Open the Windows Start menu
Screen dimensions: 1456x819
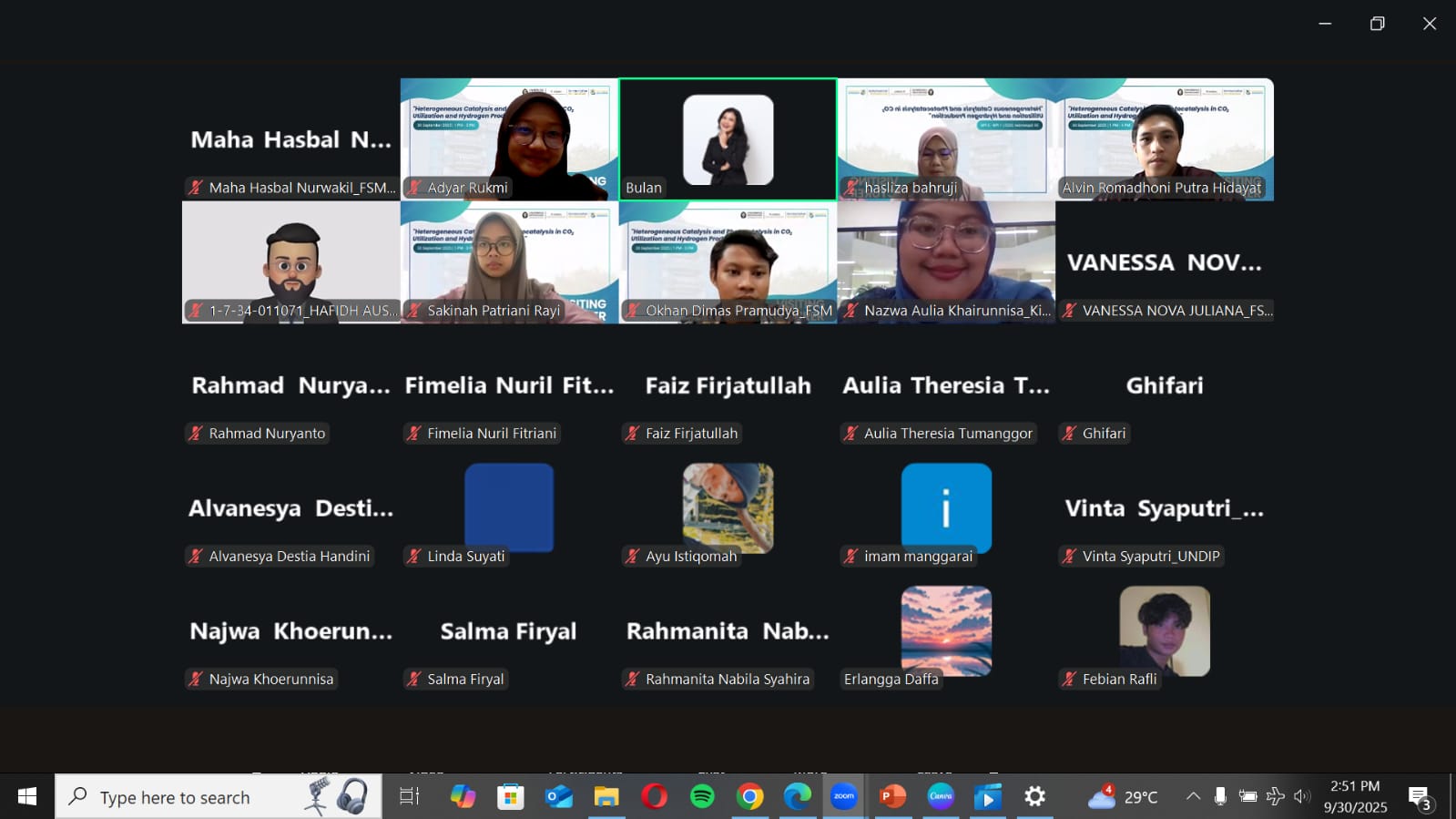[27, 797]
